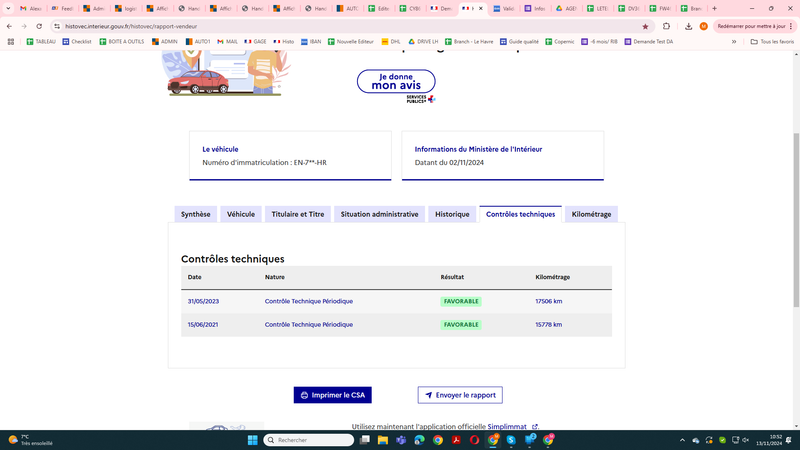Open the Titulaire et Titre tab
The height and width of the screenshot is (450, 800).
click(x=297, y=214)
